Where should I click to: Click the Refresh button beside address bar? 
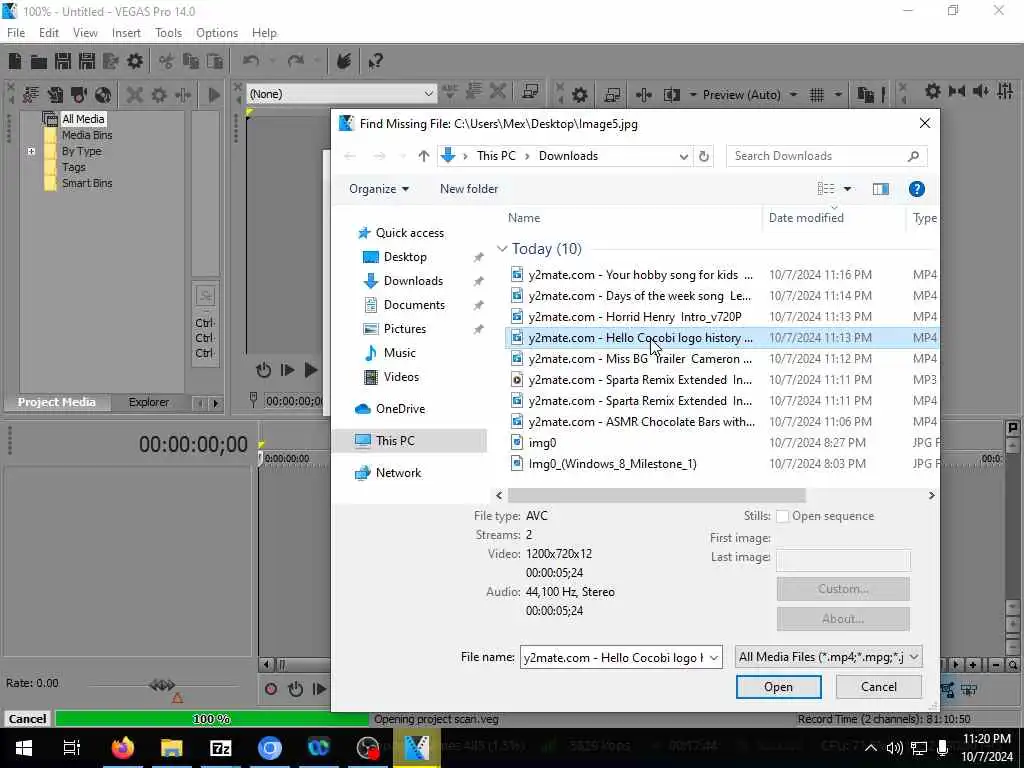click(704, 156)
